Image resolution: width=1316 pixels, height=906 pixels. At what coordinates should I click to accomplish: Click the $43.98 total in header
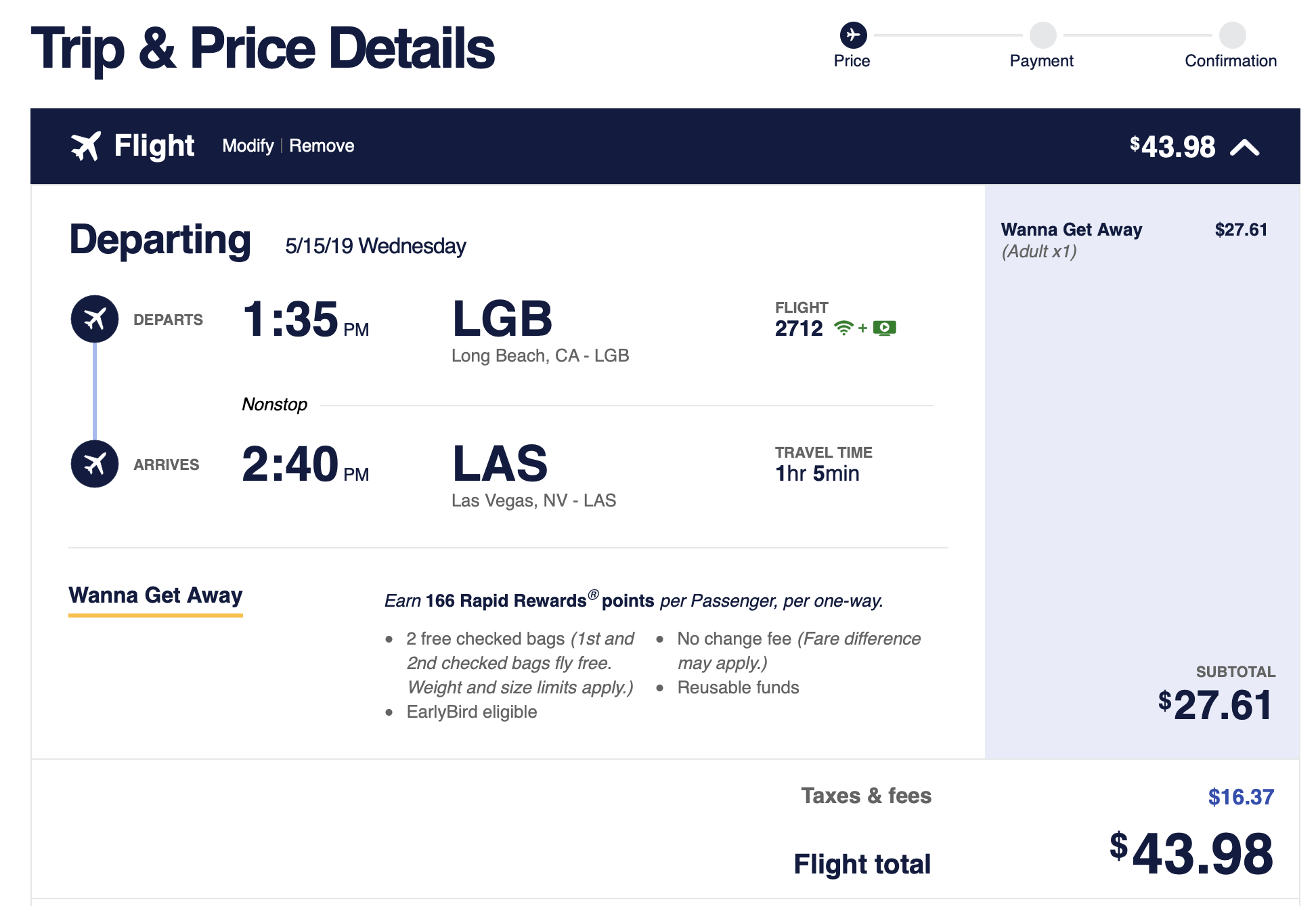point(1172,146)
